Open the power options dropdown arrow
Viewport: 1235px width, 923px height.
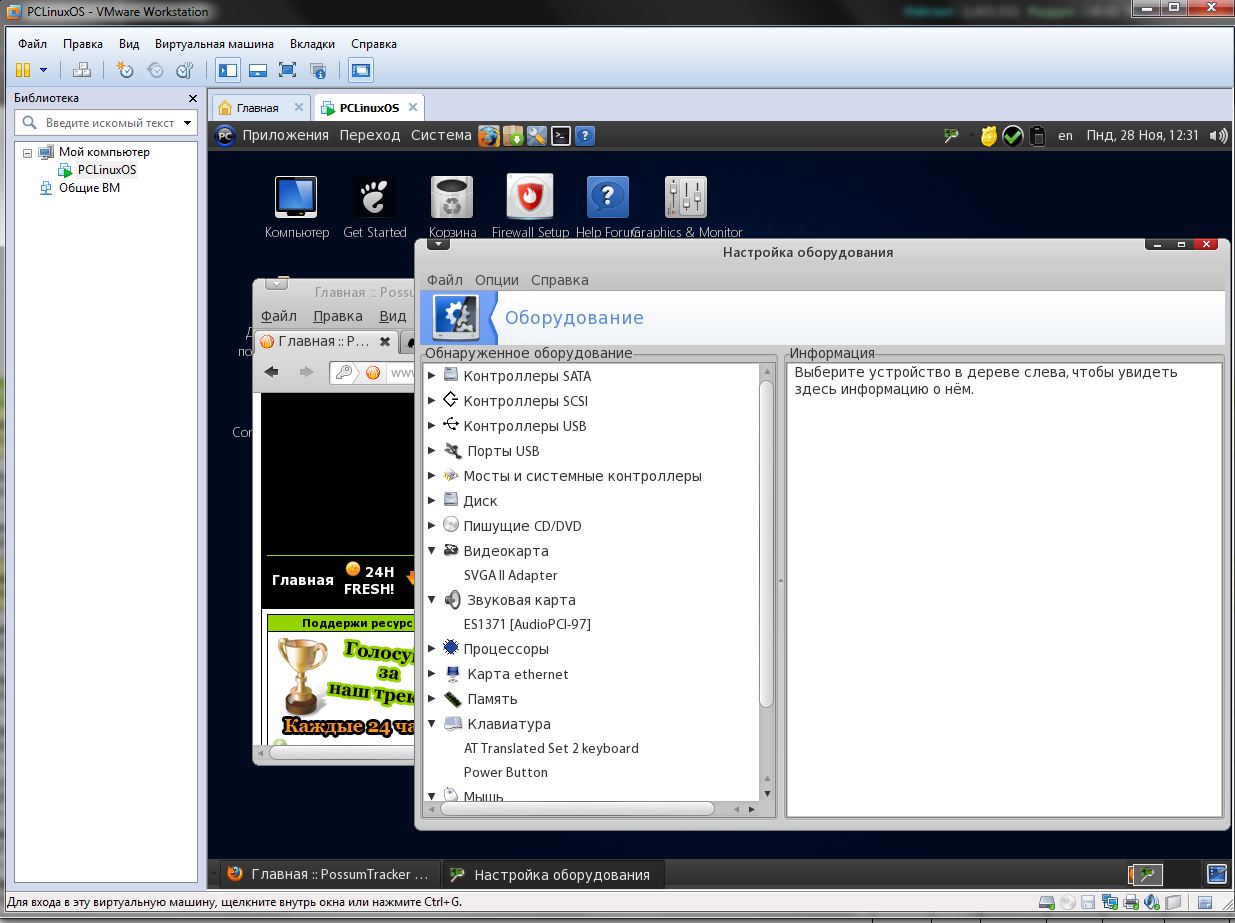point(43,70)
